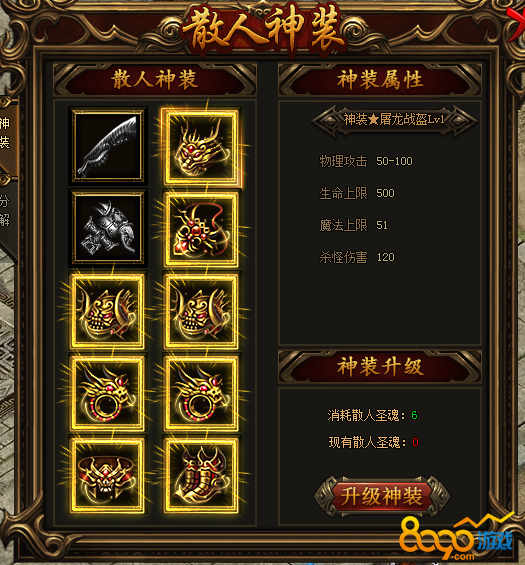Viewport: 525px width, 565px height.
Task: Click the 神装属性 panel header
Action: pyautogui.click(x=380, y=79)
